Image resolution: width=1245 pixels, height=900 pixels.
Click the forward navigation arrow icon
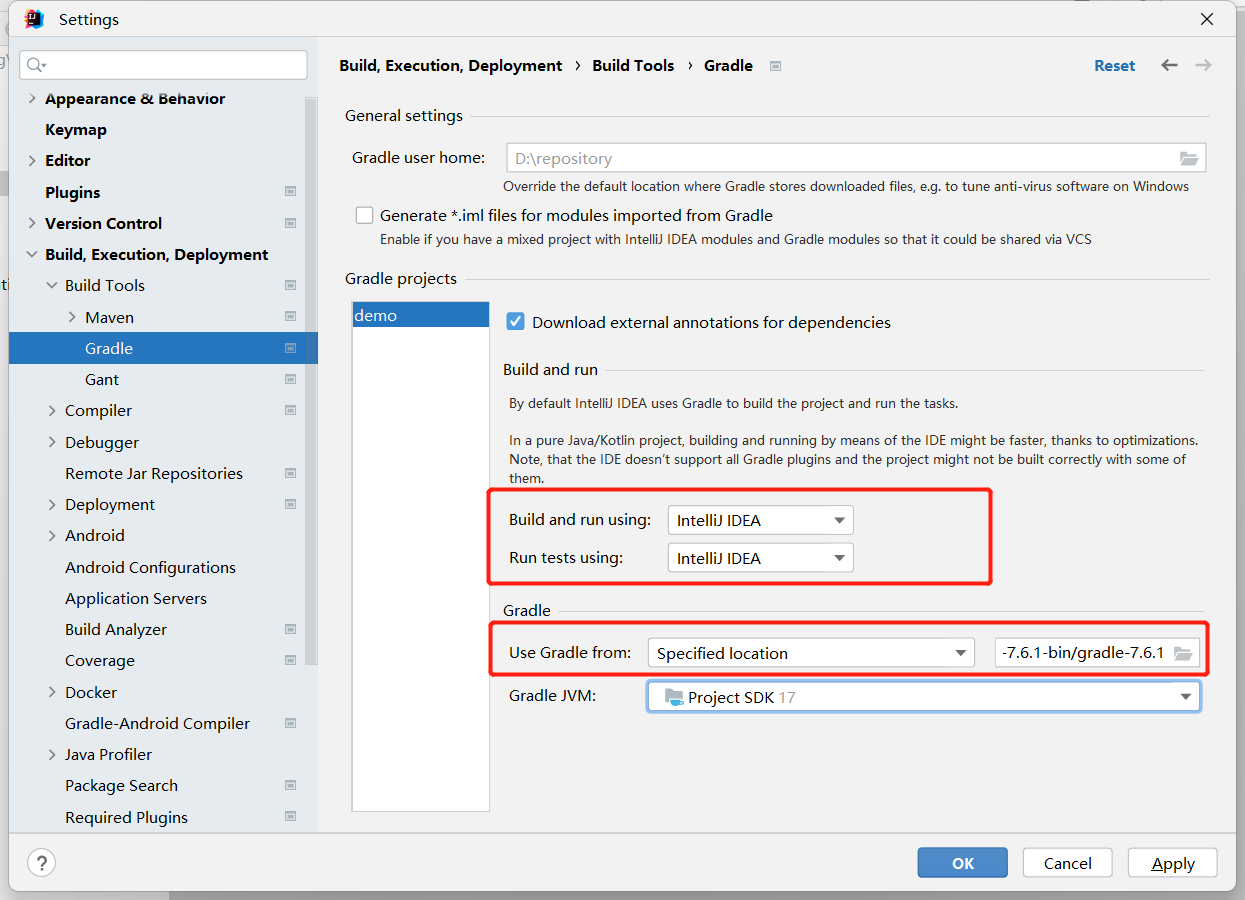point(1203,65)
